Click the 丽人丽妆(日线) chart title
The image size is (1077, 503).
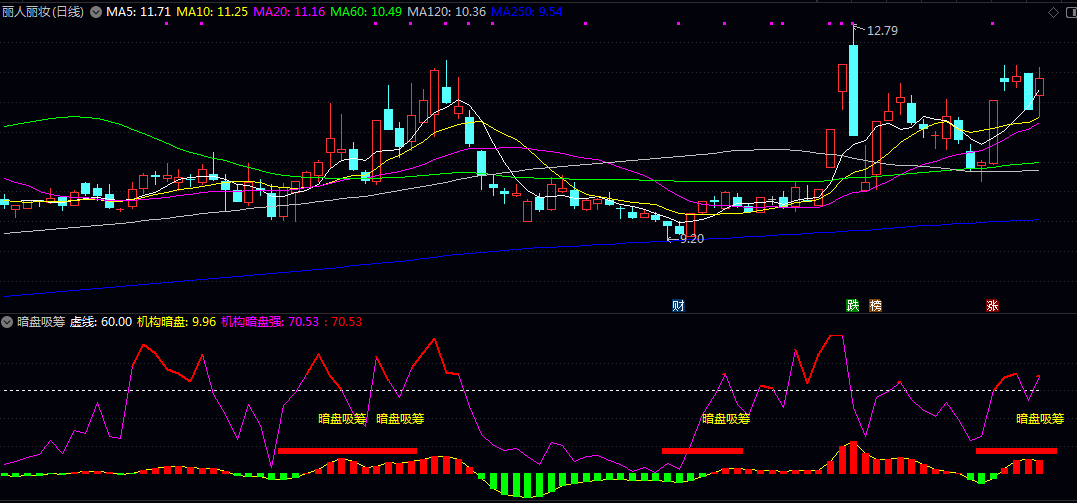43,12
